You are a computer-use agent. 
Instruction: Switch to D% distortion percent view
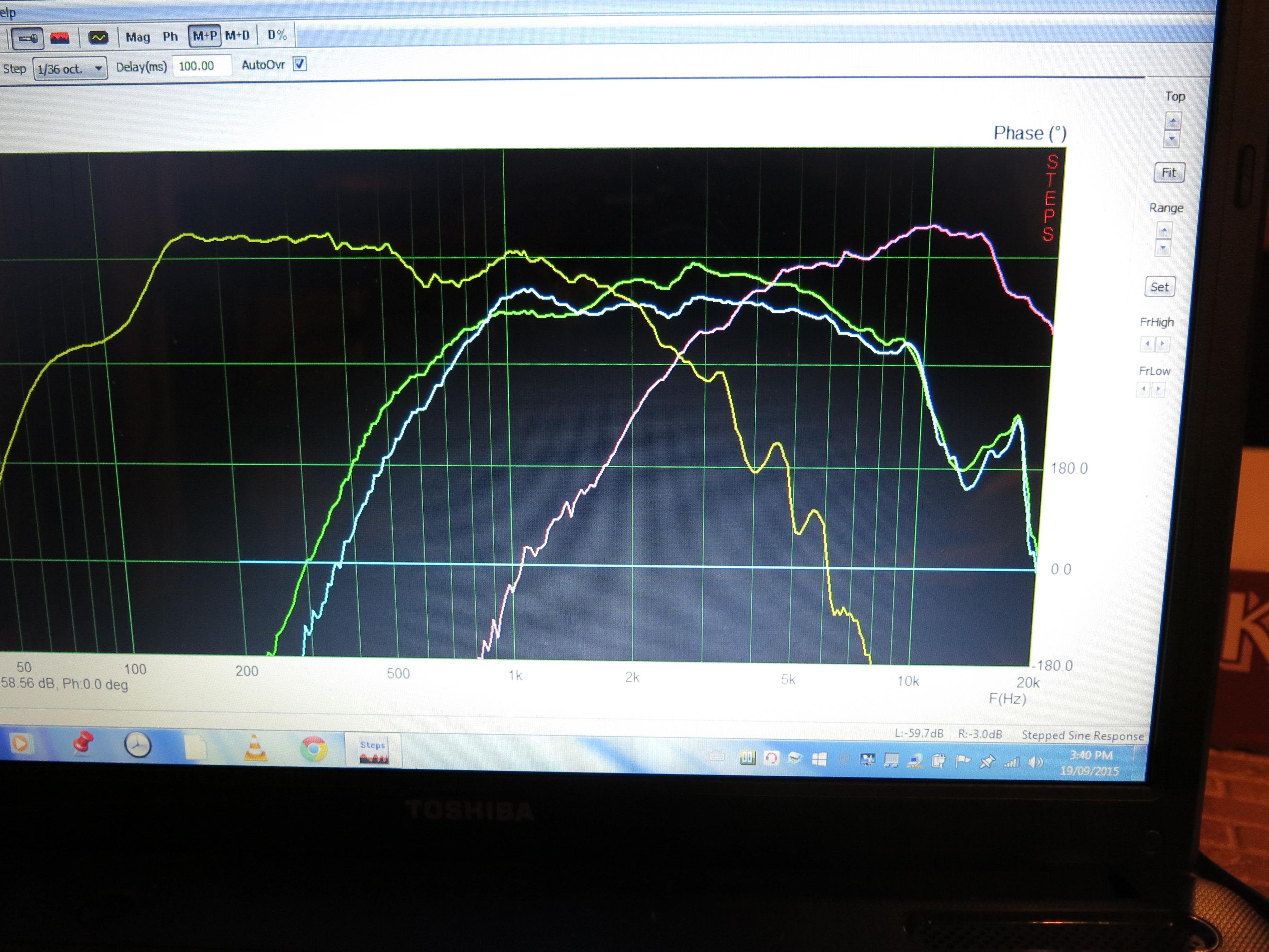[x=277, y=35]
